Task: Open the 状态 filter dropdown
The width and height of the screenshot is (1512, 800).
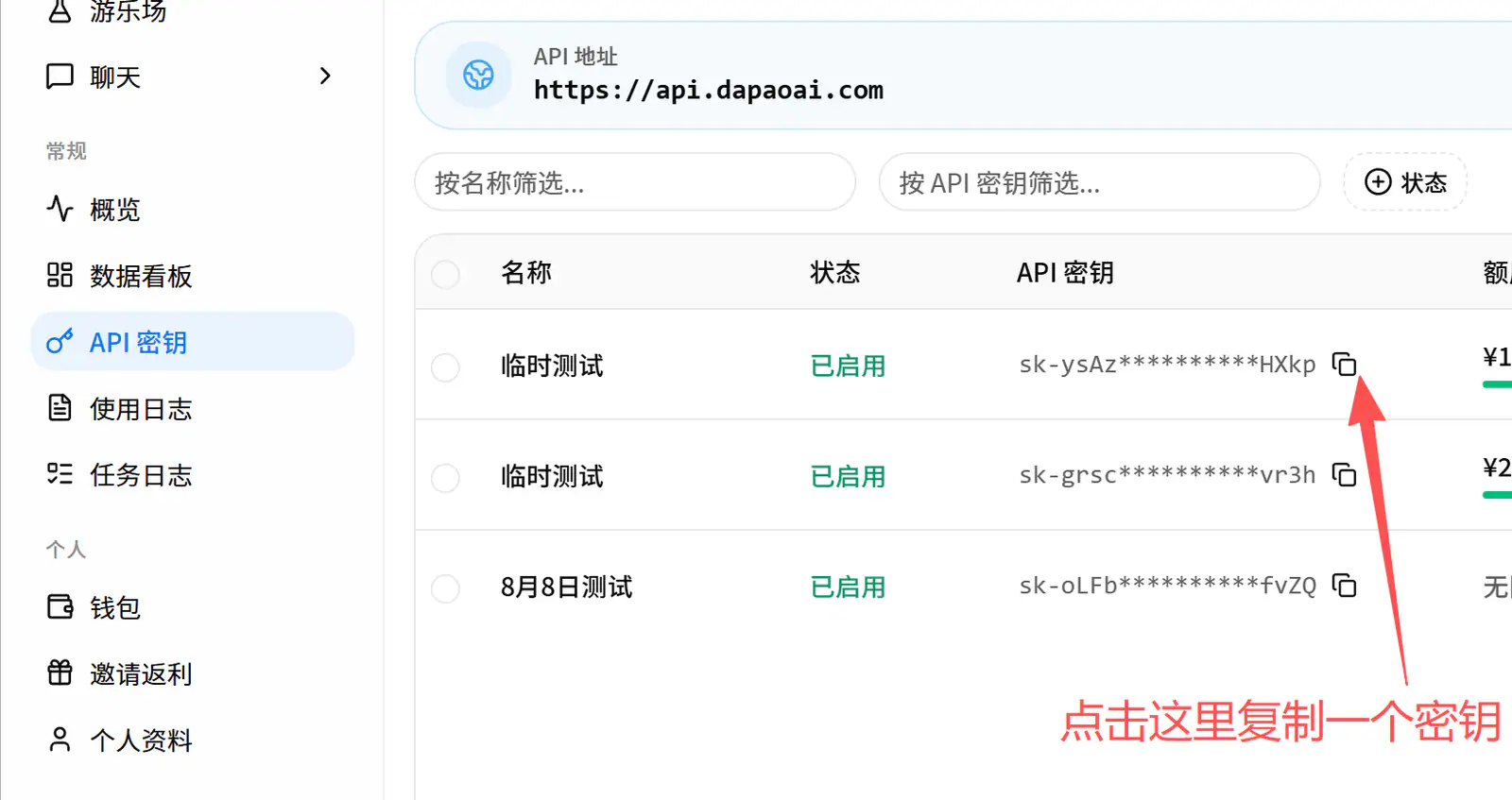Action: click(x=1405, y=181)
